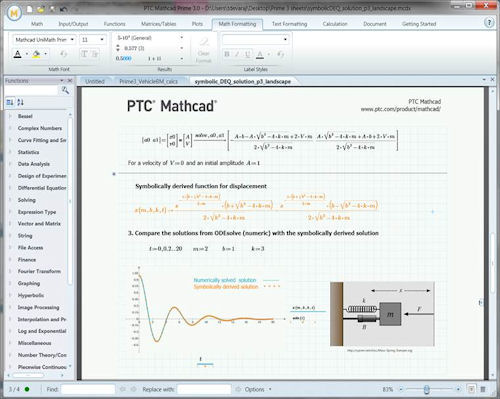Open the Document ribbon tab
This screenshot has height=399, width=500.
pos(375,24)
